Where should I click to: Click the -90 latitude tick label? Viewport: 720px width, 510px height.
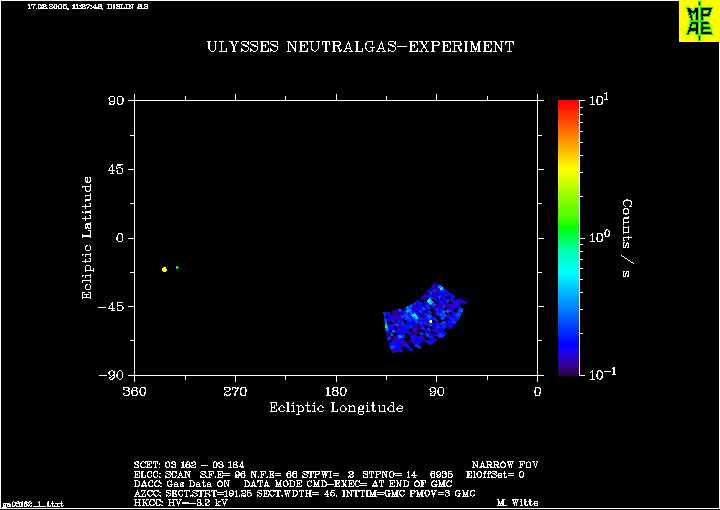(112, 375)
